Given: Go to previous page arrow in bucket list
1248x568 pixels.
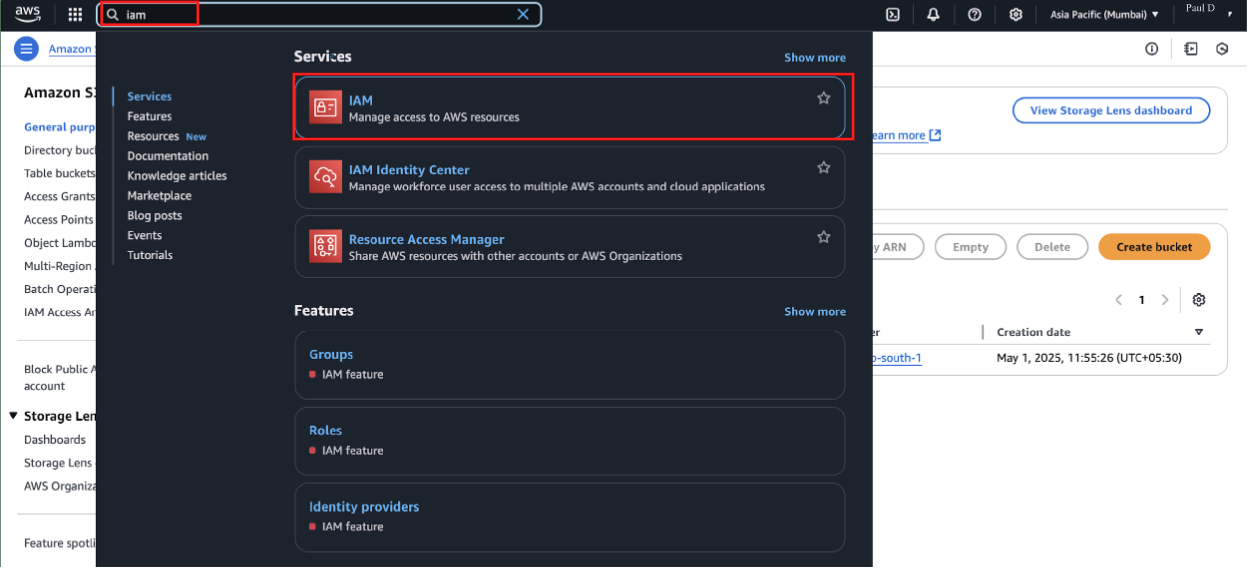Looking at the screenshot, I should click(x=1120, y=300).
